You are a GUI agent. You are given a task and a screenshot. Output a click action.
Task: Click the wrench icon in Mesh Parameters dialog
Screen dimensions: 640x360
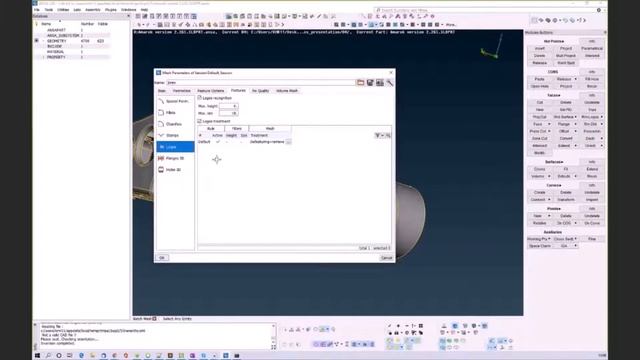point(390,82)
